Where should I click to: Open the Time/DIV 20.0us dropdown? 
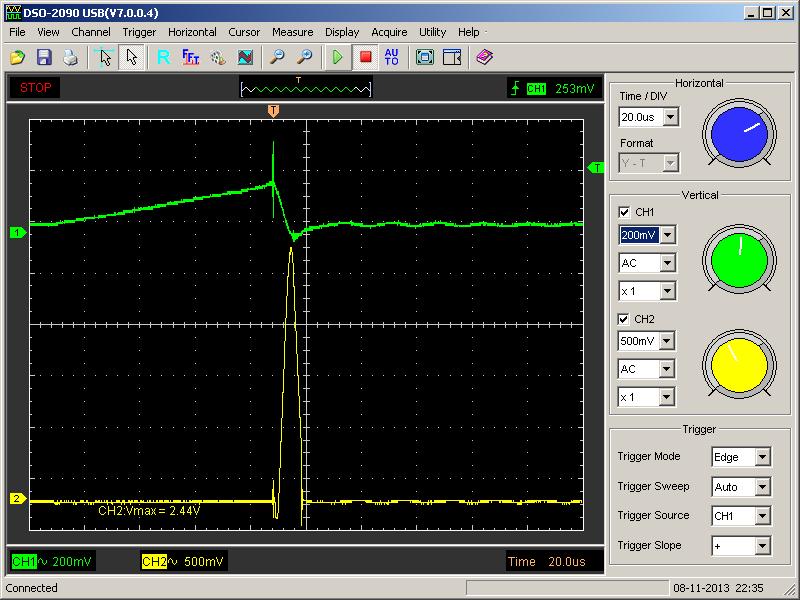pyautogui.click(x=671, y=117)
